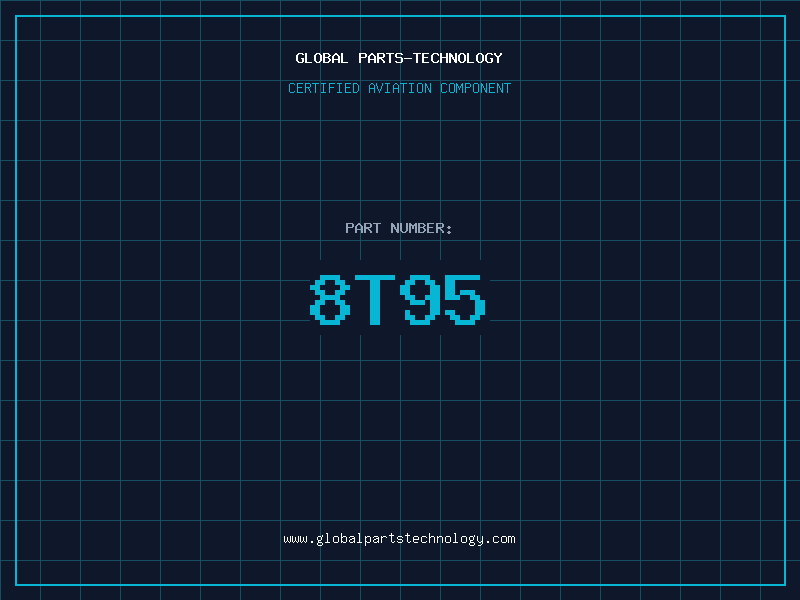This screenshot has height=600, width=800.
Task: Click the digit 8 in the part number
Action: pos(330,300)
